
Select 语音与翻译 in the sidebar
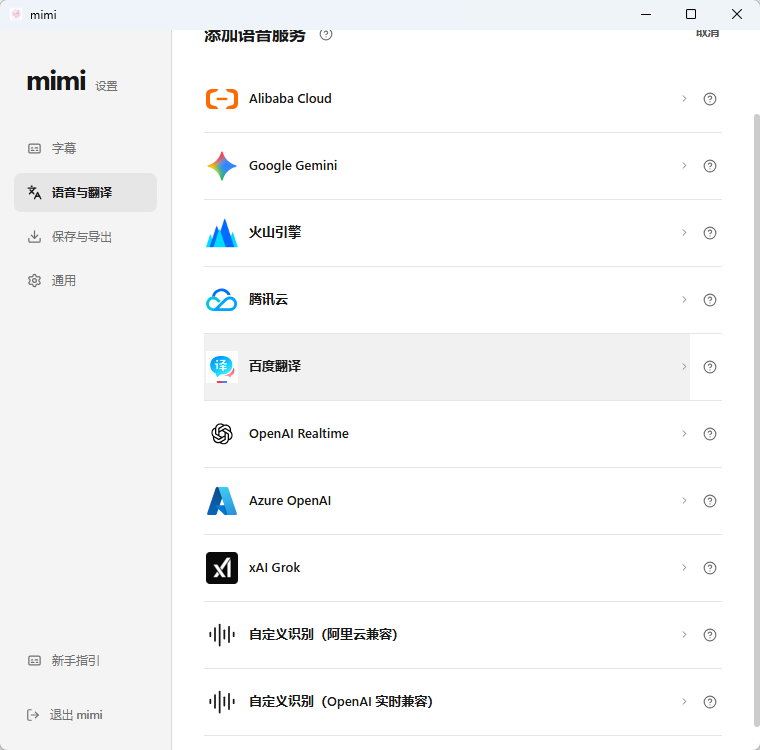click(85, 192)
